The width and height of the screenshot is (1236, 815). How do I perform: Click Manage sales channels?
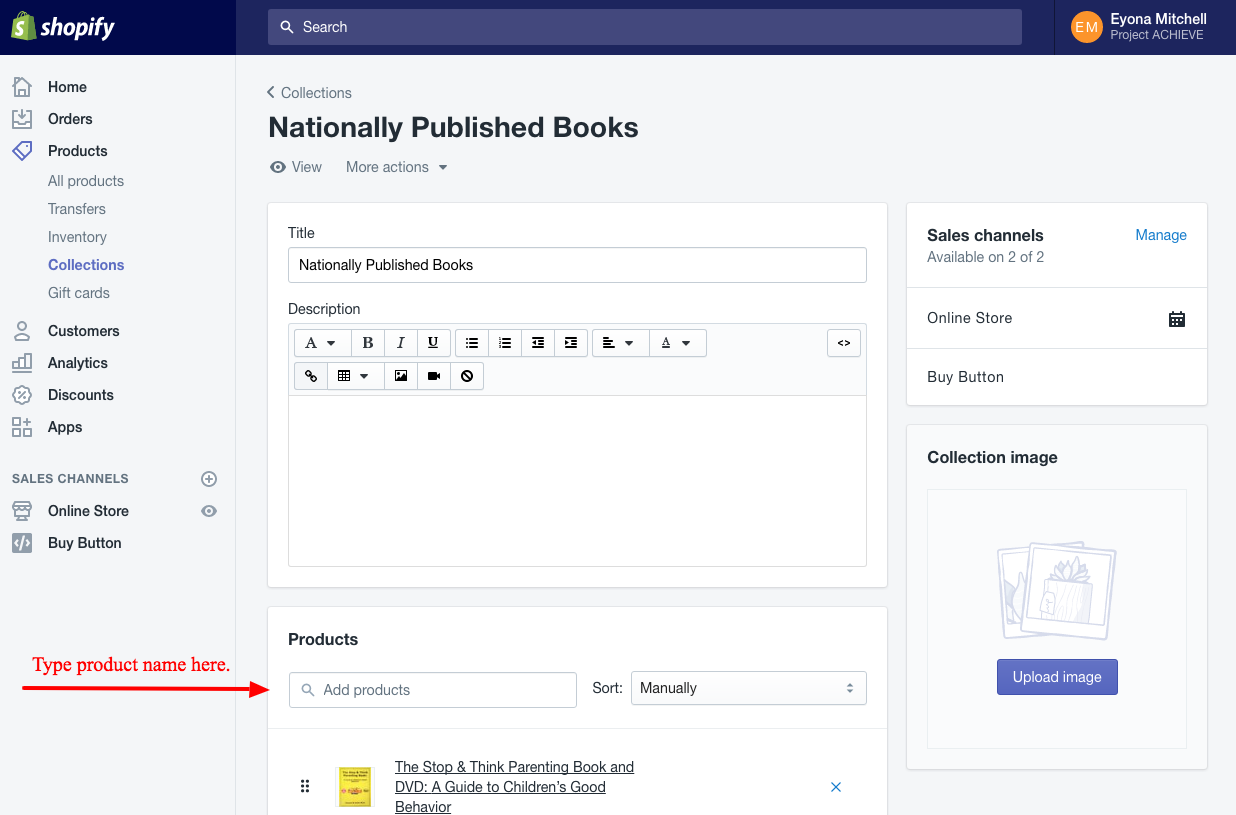[x=1161, y=235]
